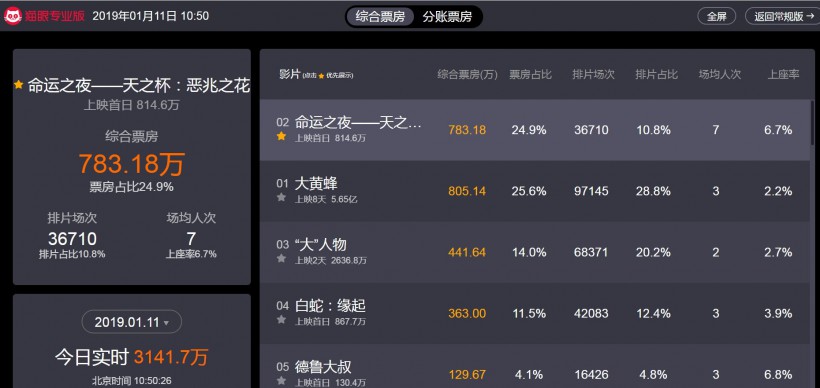Toggle favorite star for 德鲁大叔
Image resolution: width=820 pixels, height=388 pixels.
[x=281, y=381]
